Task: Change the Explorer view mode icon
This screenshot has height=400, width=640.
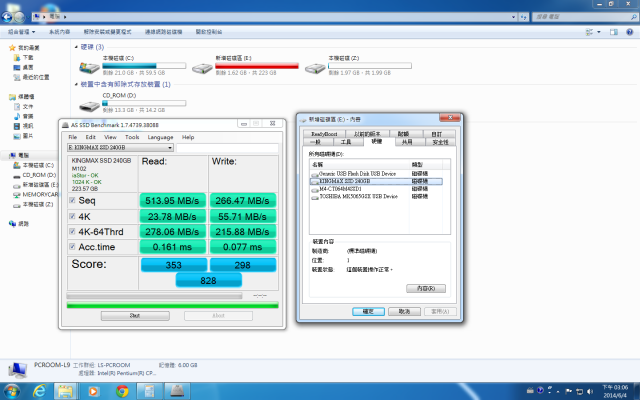Action: click(x=589, y=32)
